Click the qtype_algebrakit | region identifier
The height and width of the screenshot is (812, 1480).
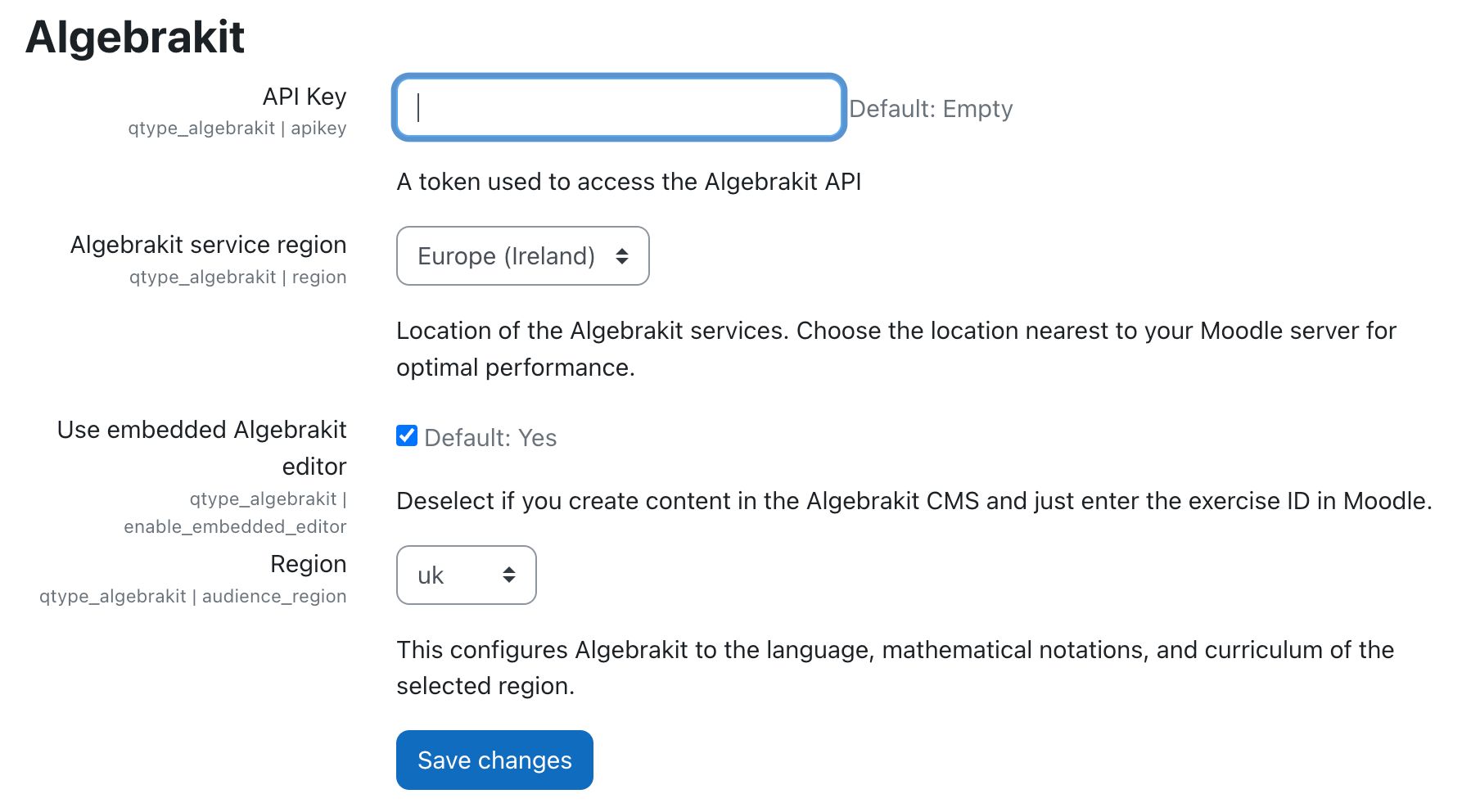click(239, 277)
